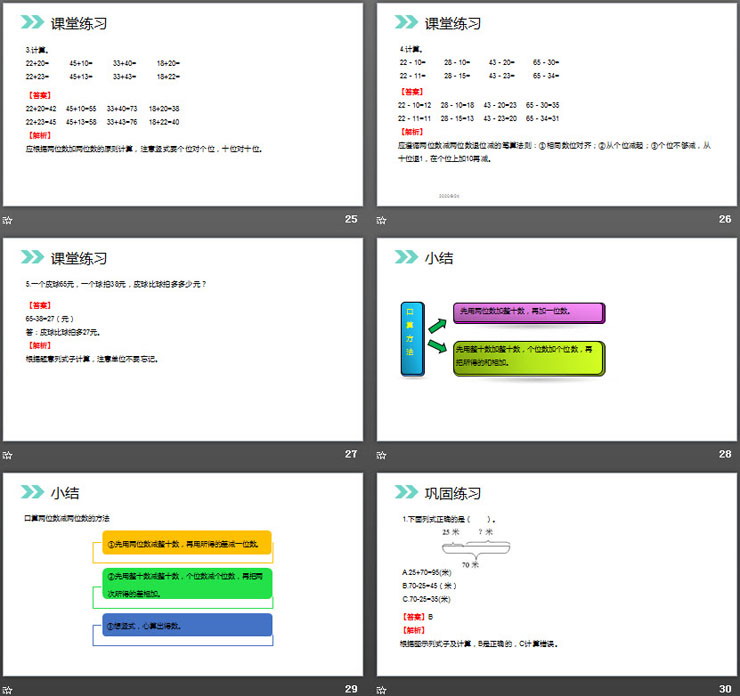Click the 巩固练习 title on slide 30
Viewport: 740px width, 696px height.
click(x=453, y=493)
